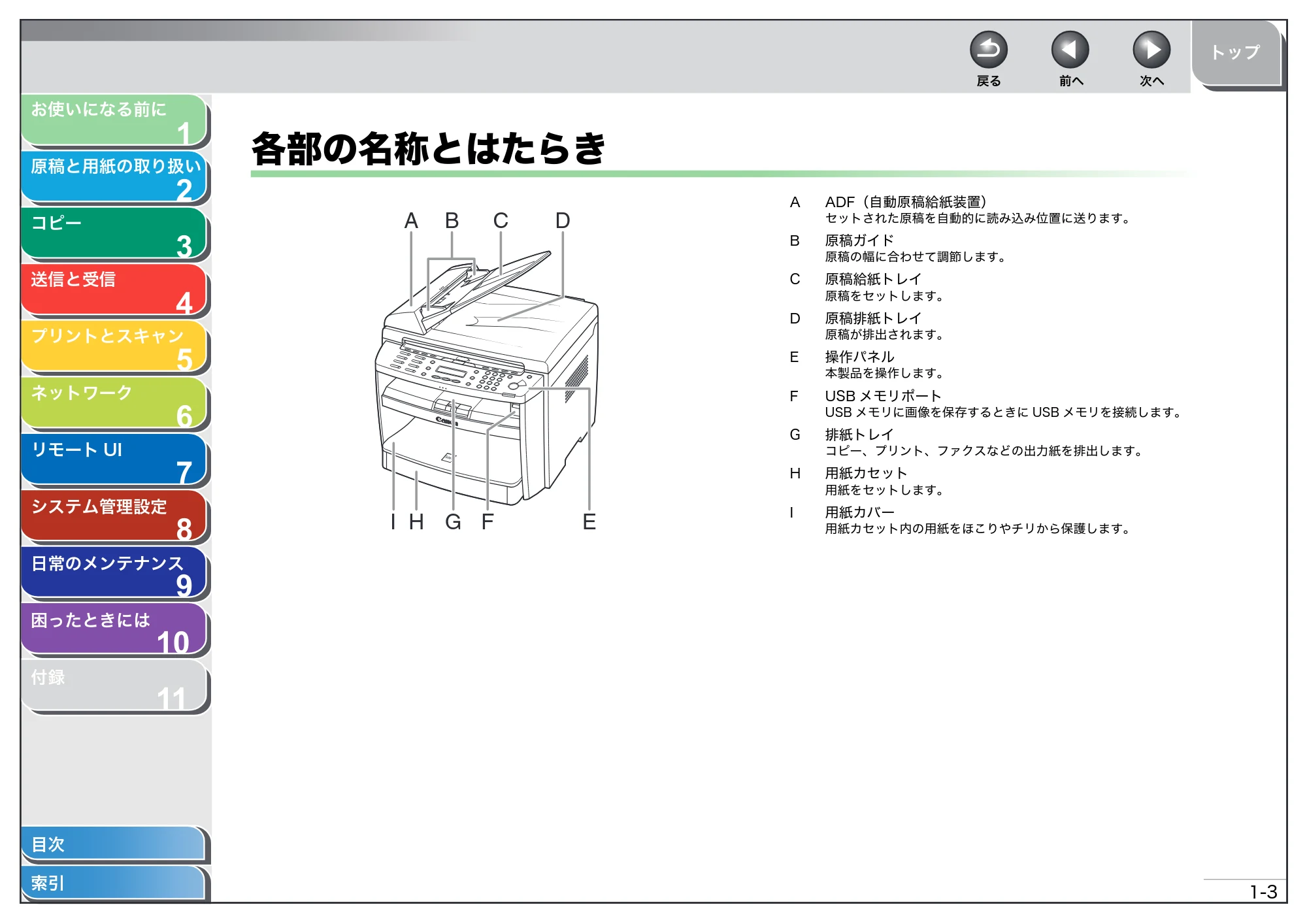Click the text 排紙トレイ in item G
Image resolution: width=1307 pixels, height=924 pixels.
[x=859, y=435]
